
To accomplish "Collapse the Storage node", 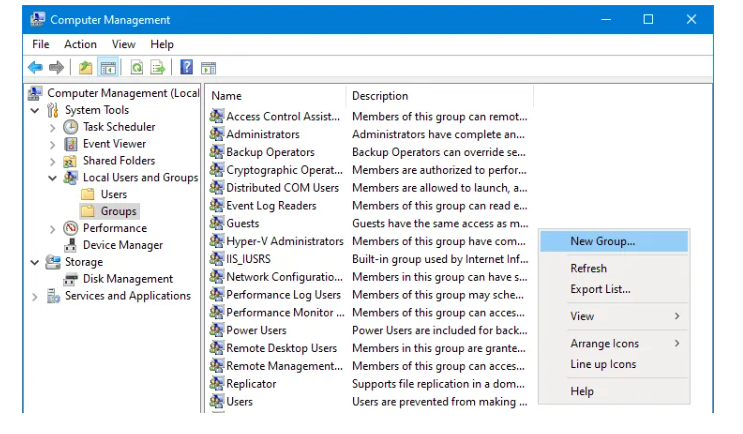I will [35, 262].
